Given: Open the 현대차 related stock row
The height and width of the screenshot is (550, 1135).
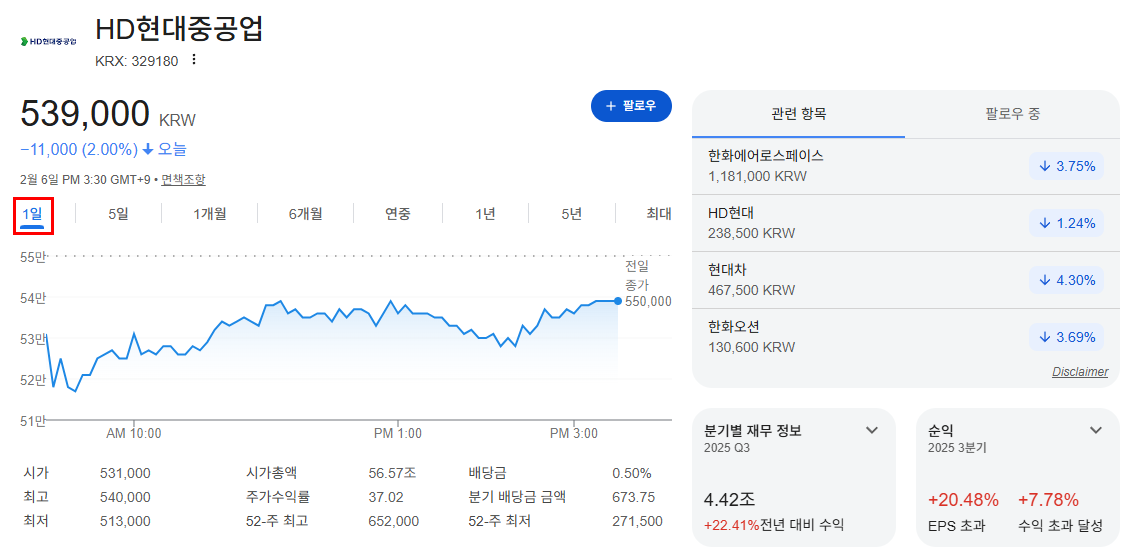Looking at the screenshot, I should click(x=906, y=280).
